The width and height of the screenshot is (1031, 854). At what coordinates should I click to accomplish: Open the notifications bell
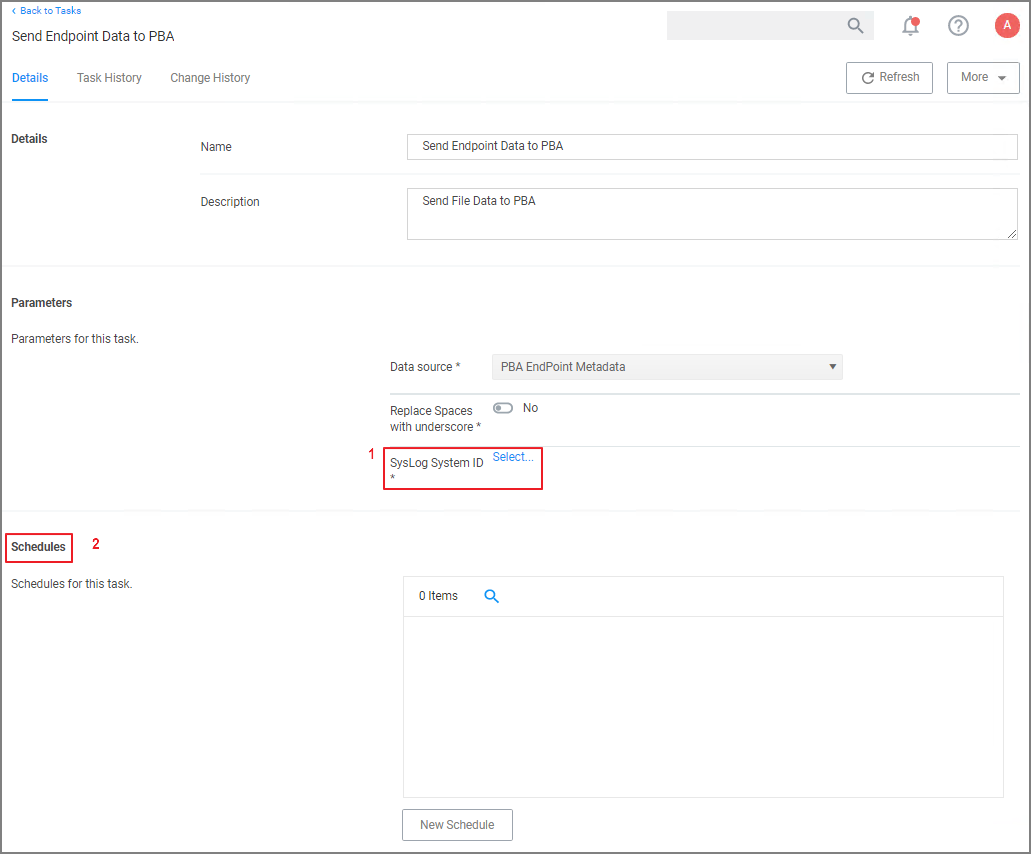pos(910,26)
